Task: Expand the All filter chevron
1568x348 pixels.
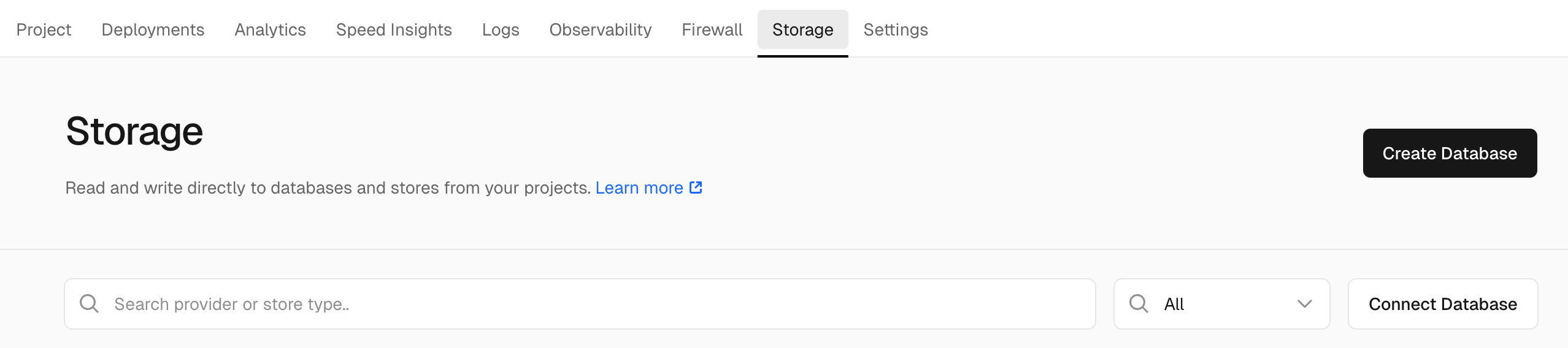Action: click(x=1305, y=304)
